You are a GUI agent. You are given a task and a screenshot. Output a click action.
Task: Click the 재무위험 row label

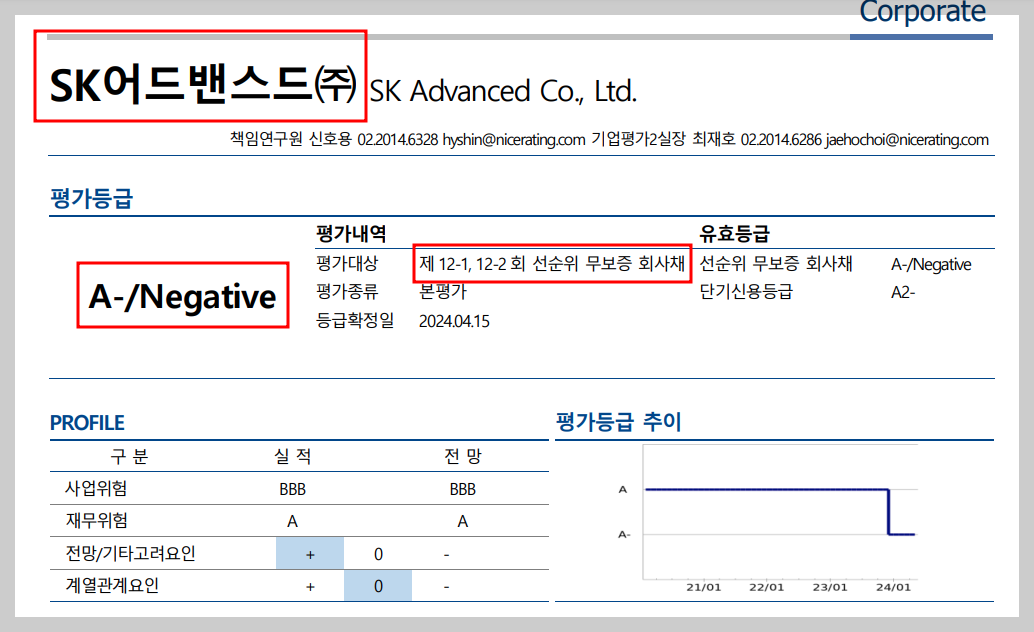[96, 521]
